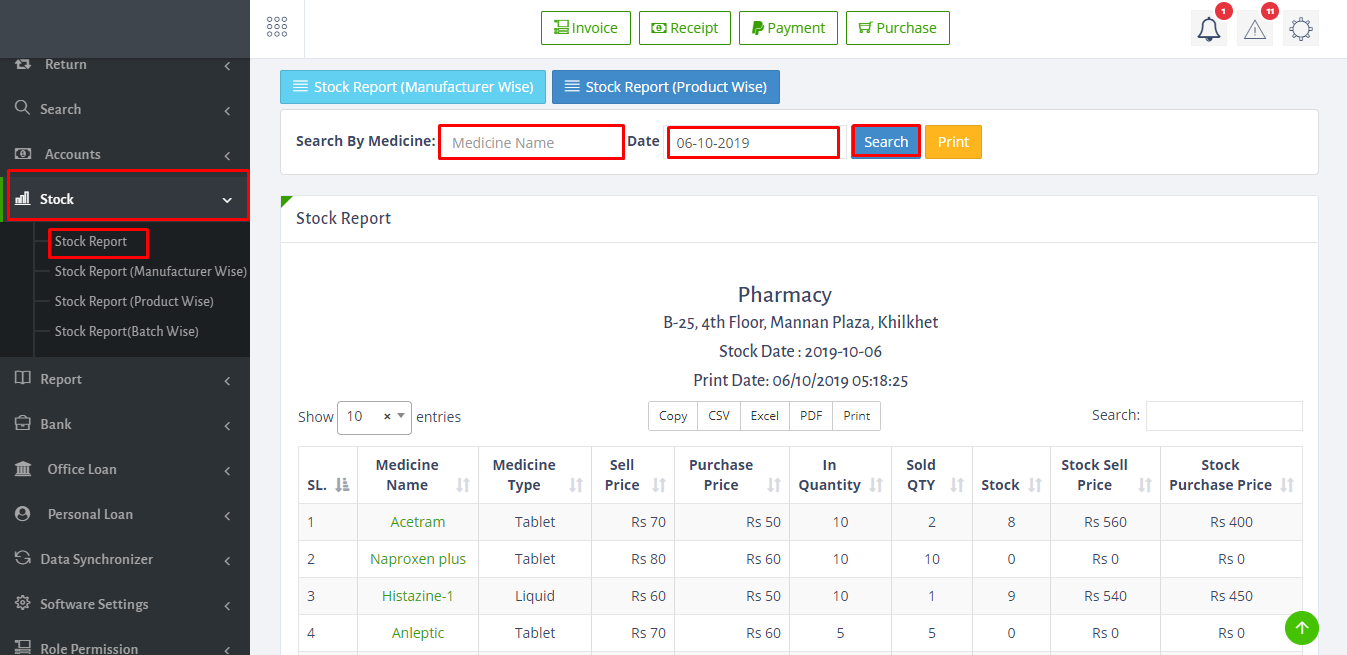Export the table using PDF button

(811, 416)
